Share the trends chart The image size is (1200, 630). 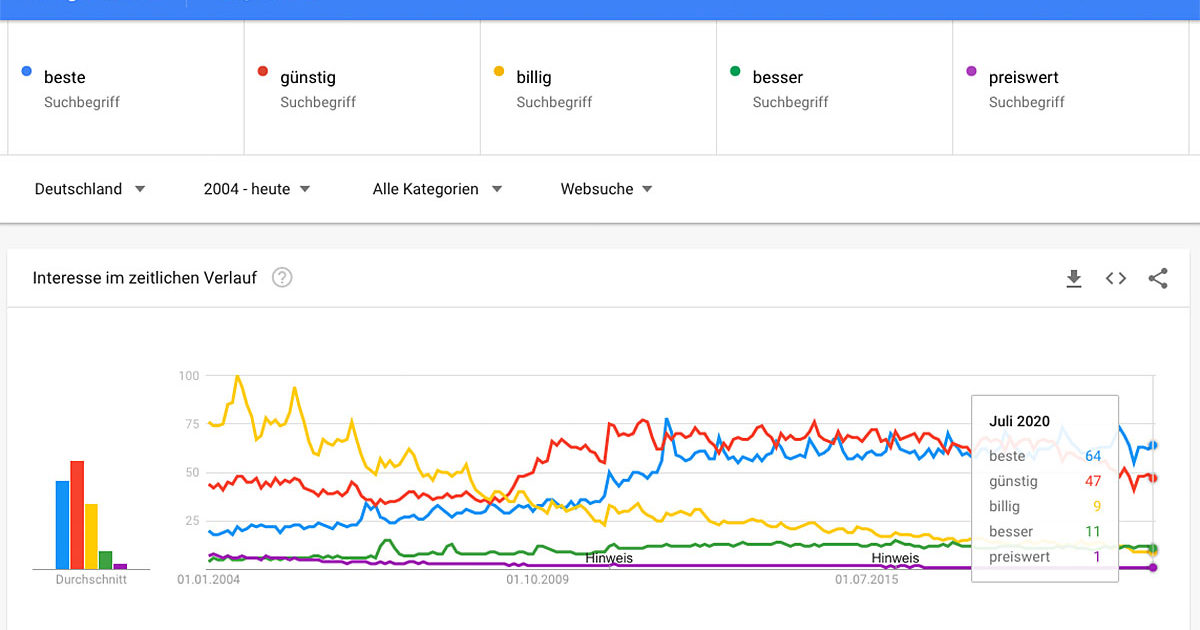point(1158,278)
